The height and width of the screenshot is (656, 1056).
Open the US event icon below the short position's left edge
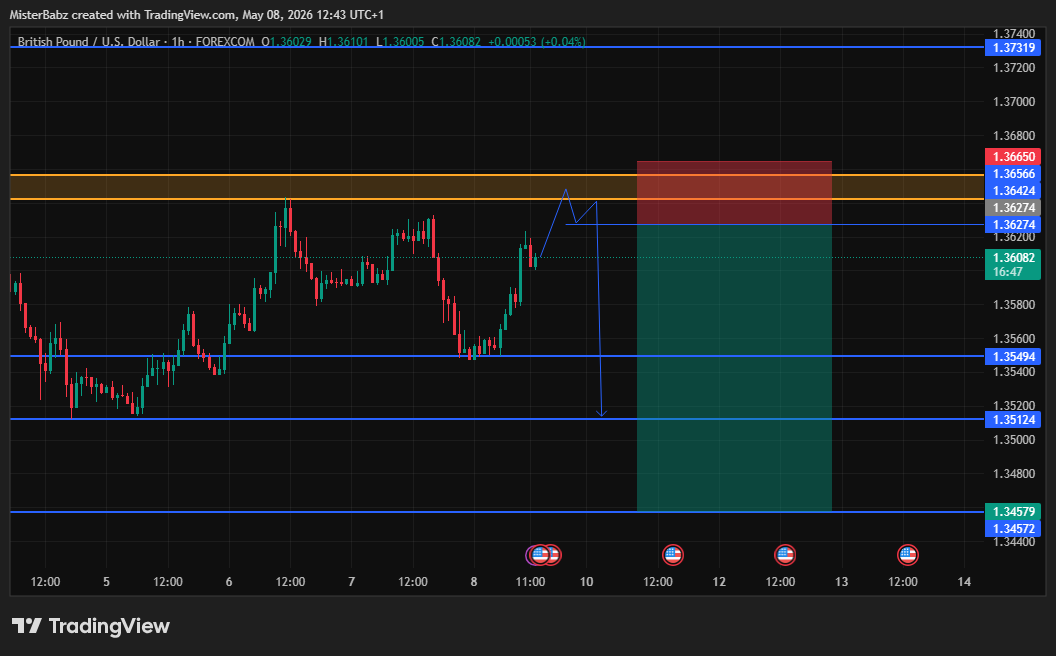(x=672, y=555)
